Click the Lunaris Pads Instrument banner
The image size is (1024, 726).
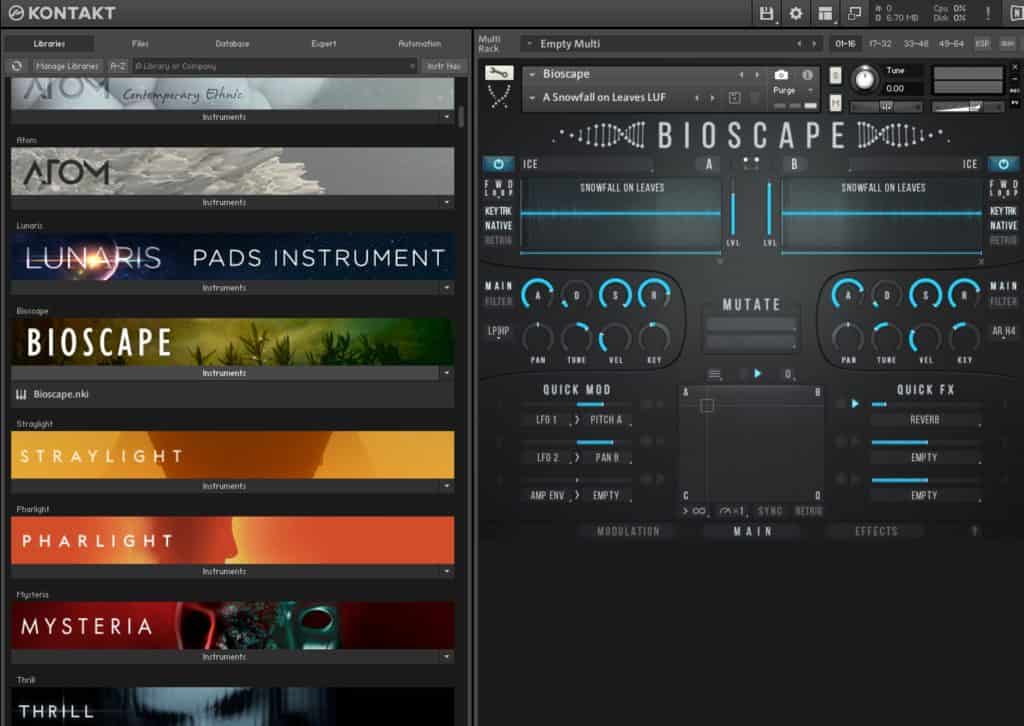(x=232, y=257)
